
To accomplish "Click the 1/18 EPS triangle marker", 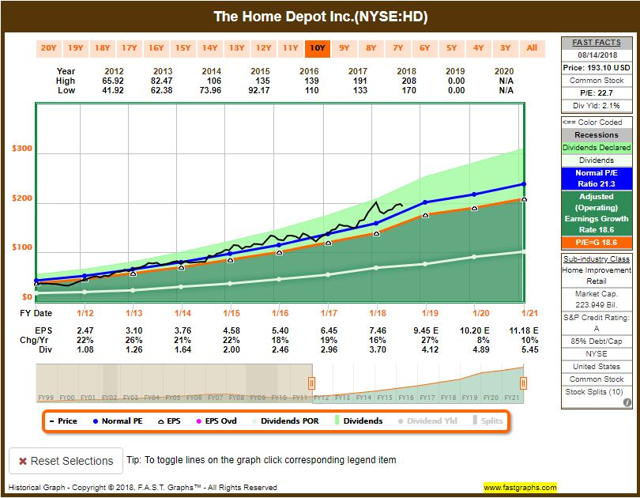I will coord(377,234).
